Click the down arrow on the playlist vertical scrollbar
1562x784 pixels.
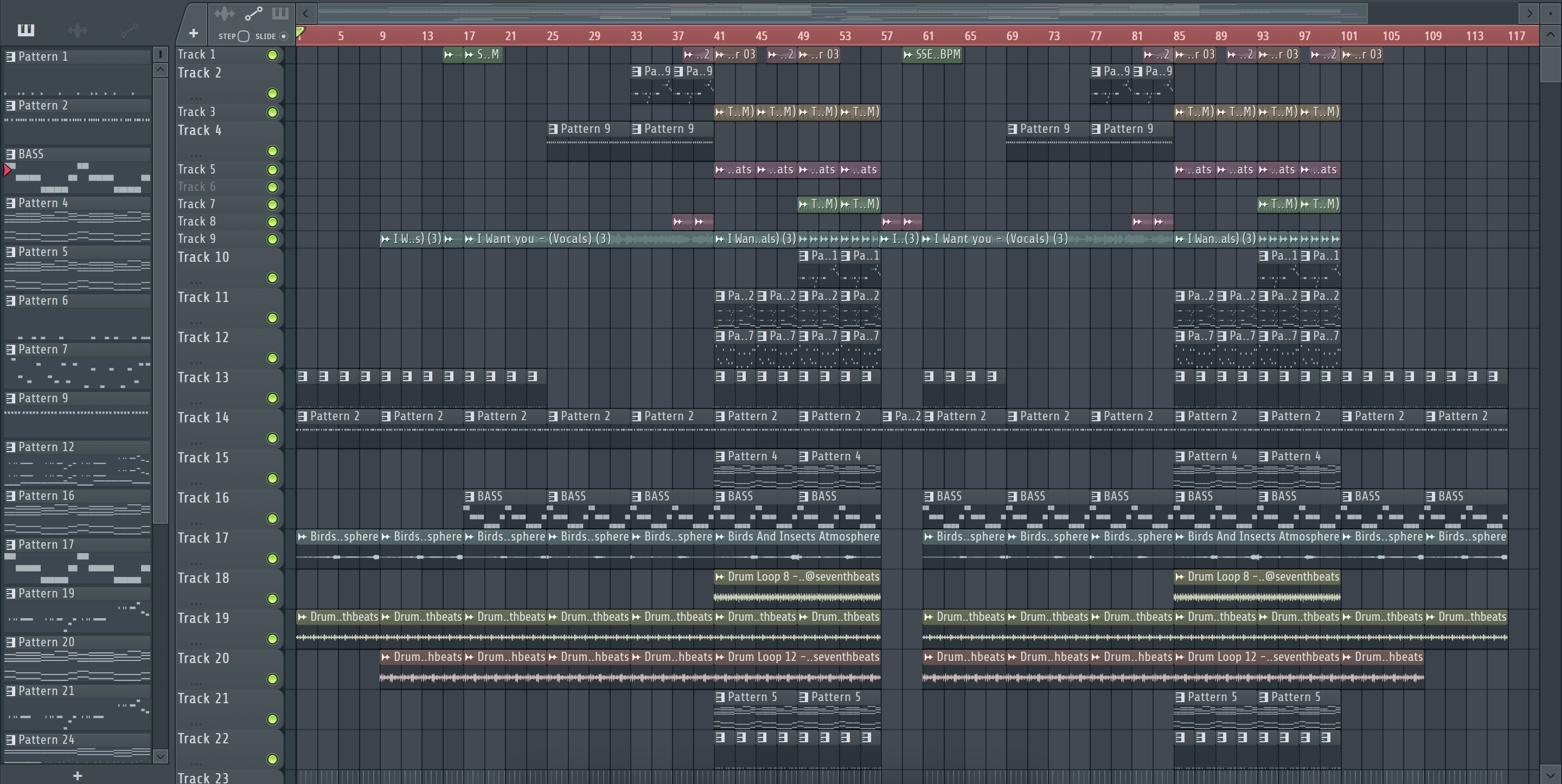(x=1550, y=774)
